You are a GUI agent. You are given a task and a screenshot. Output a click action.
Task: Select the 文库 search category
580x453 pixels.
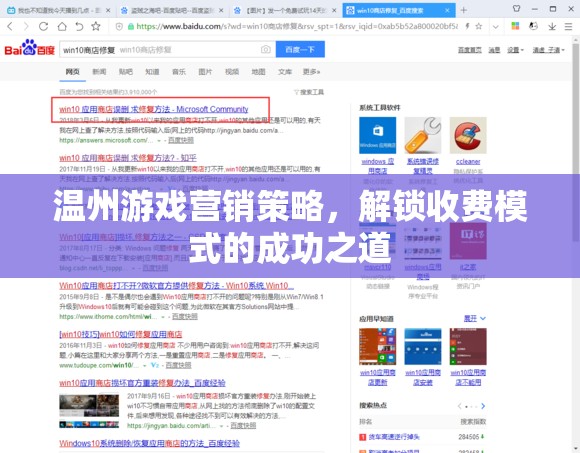coord(285,72)
